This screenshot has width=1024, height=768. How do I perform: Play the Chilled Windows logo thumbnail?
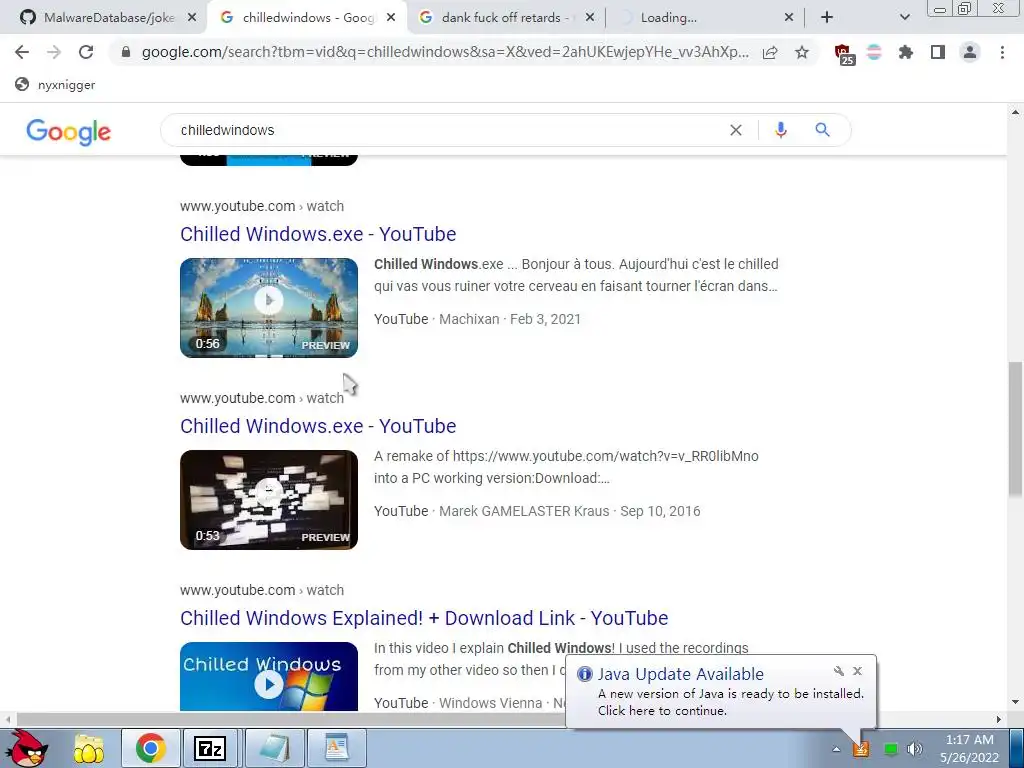coord(269,676)
